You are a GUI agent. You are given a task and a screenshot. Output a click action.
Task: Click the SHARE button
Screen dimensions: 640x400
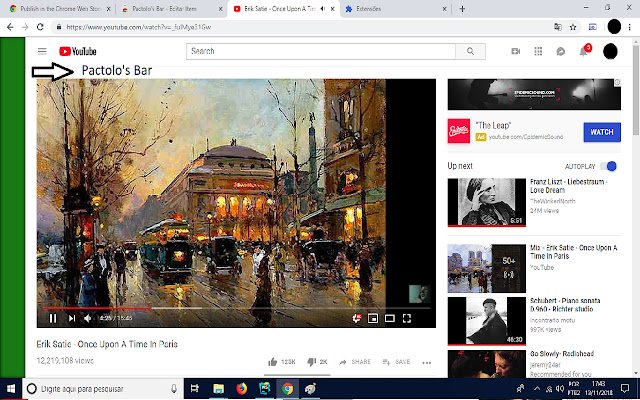point(355,362)
